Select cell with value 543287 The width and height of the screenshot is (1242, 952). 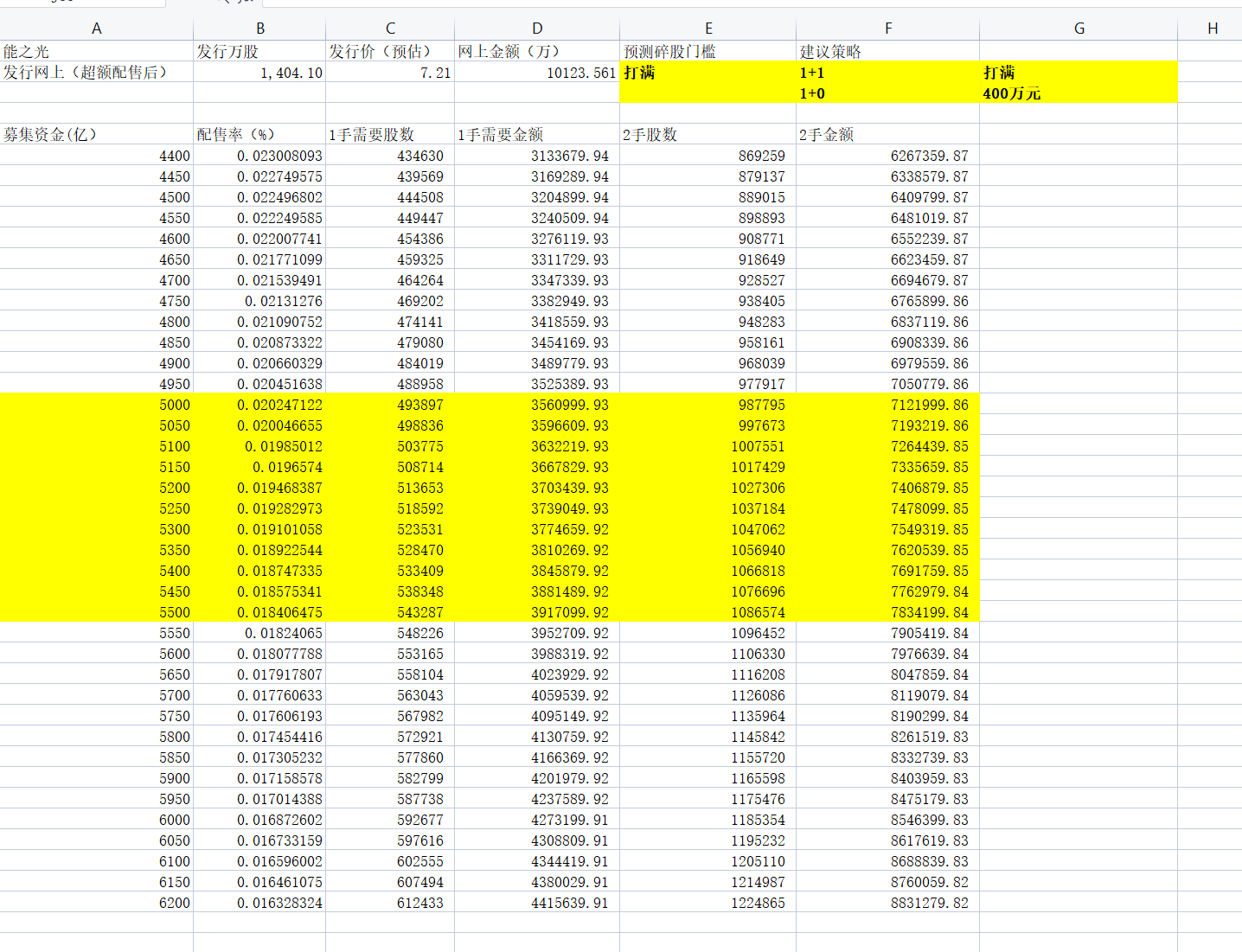pyautogui.click(x=390, y=611)
